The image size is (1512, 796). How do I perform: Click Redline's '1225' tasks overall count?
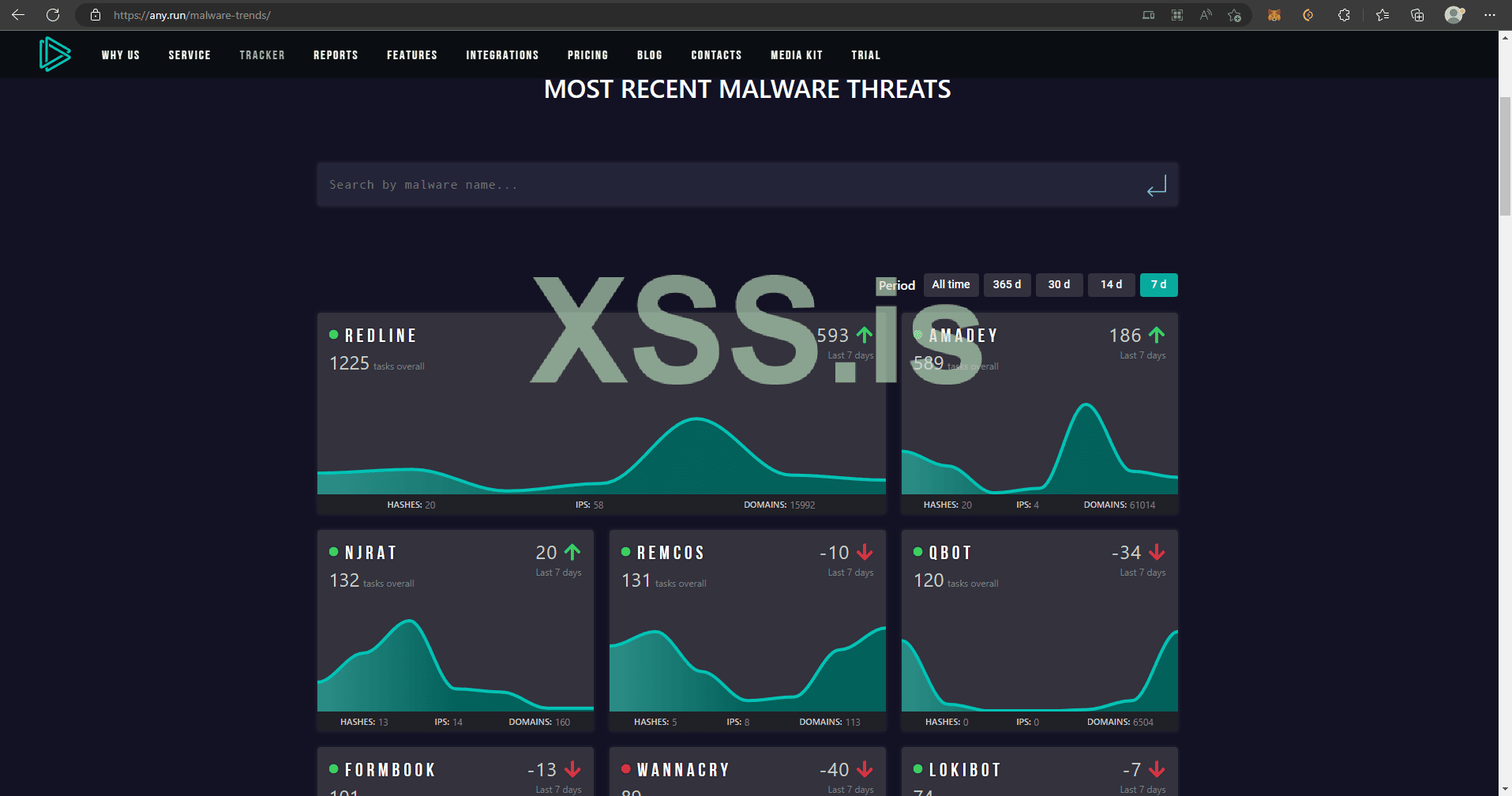point(349,363)
